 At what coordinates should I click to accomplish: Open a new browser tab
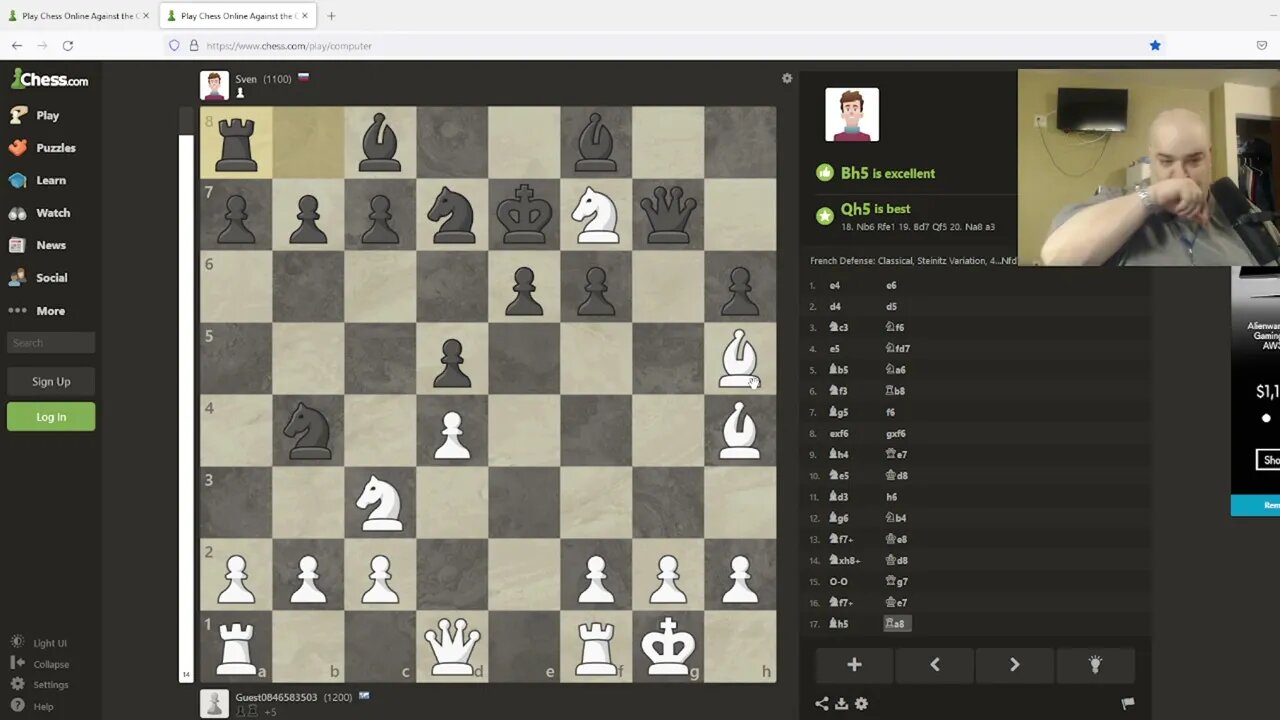[331, 16]
